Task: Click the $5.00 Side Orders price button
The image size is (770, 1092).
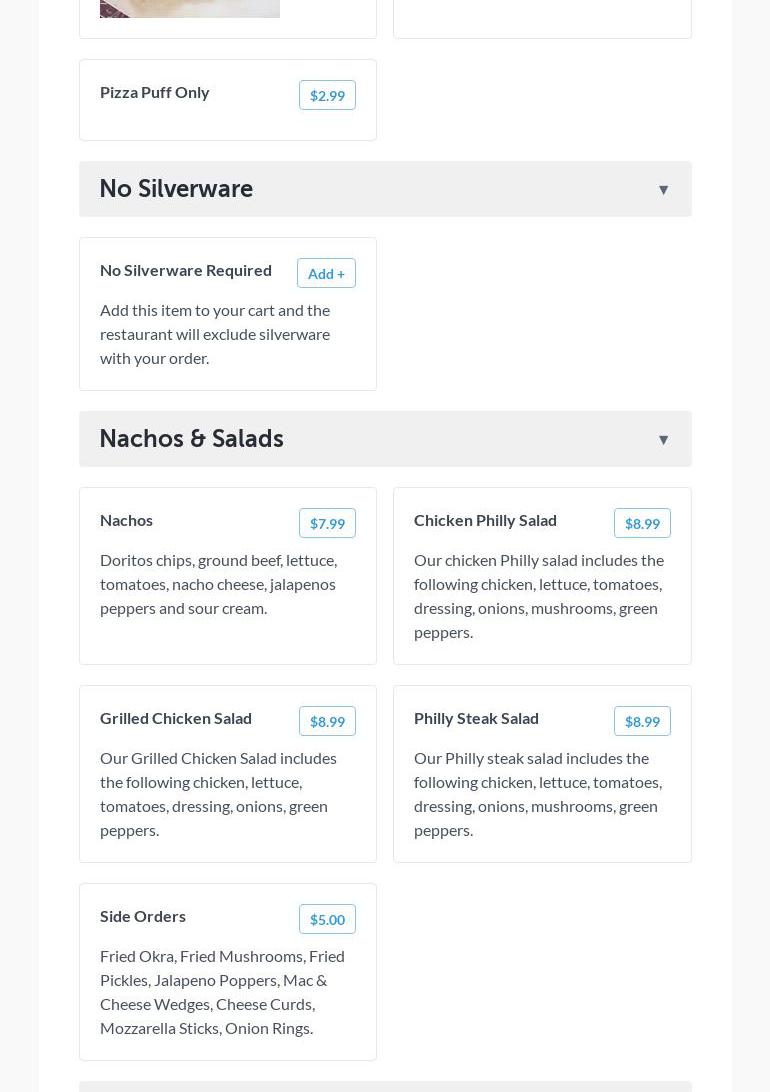Action: (327, 919)
